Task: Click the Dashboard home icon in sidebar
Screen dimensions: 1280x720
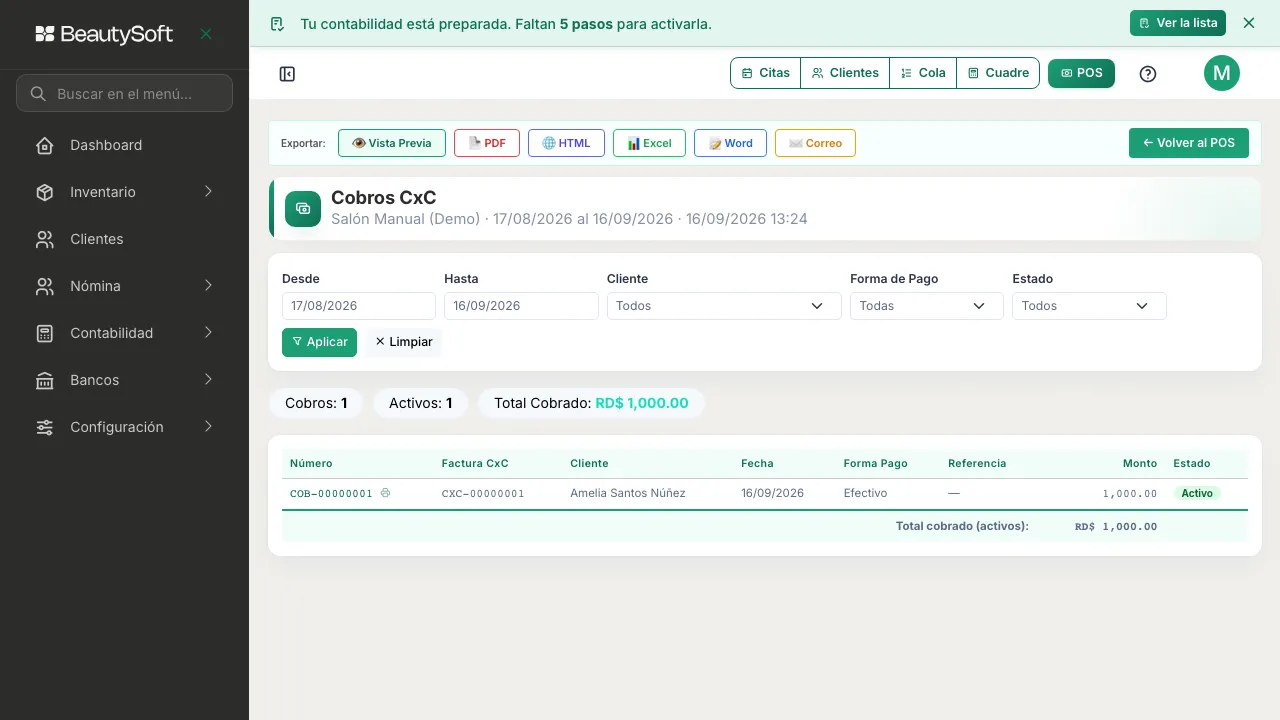Action: click(45, 145)
